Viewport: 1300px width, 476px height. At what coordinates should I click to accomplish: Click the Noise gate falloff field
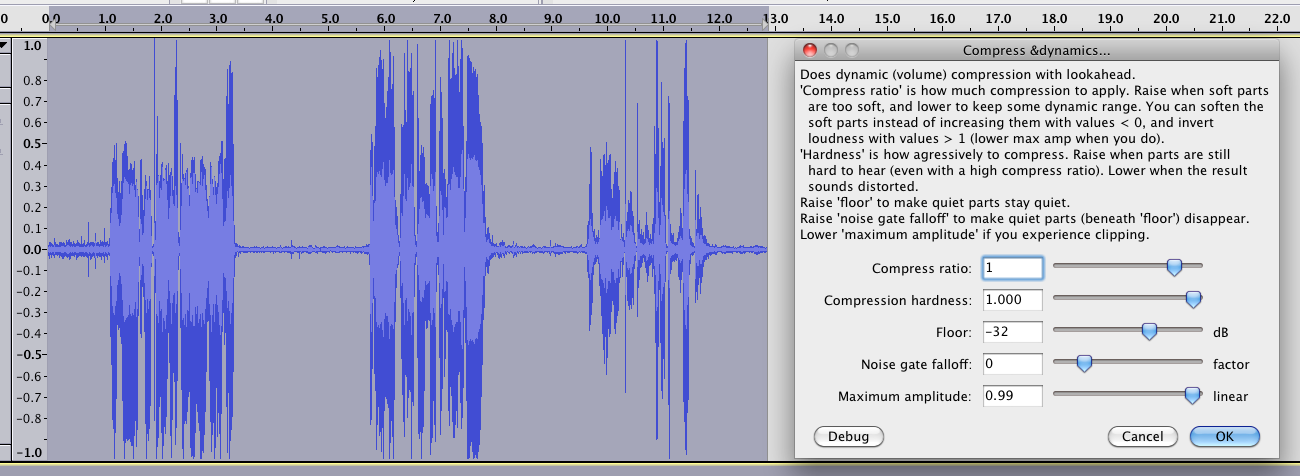[x=1013, y=364]
